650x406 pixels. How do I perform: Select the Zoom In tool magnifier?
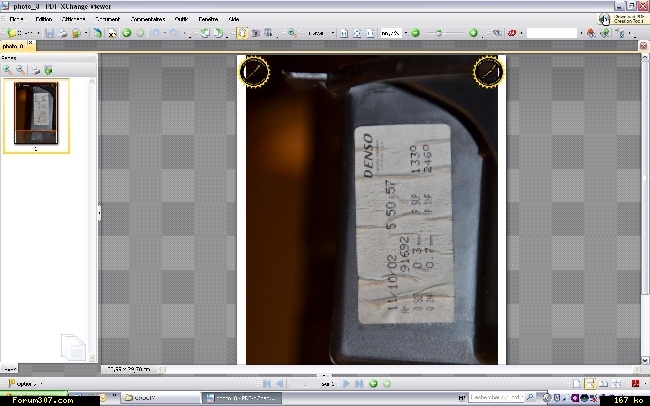(x=292, y=33)
